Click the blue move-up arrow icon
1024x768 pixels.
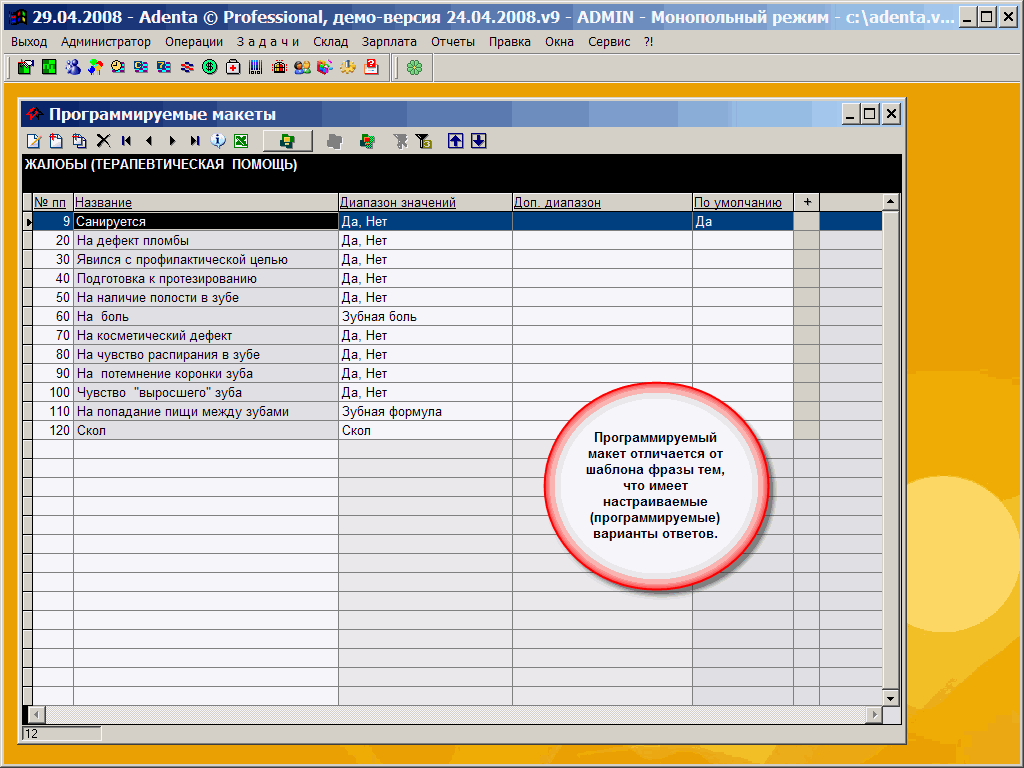pos(456,141)
